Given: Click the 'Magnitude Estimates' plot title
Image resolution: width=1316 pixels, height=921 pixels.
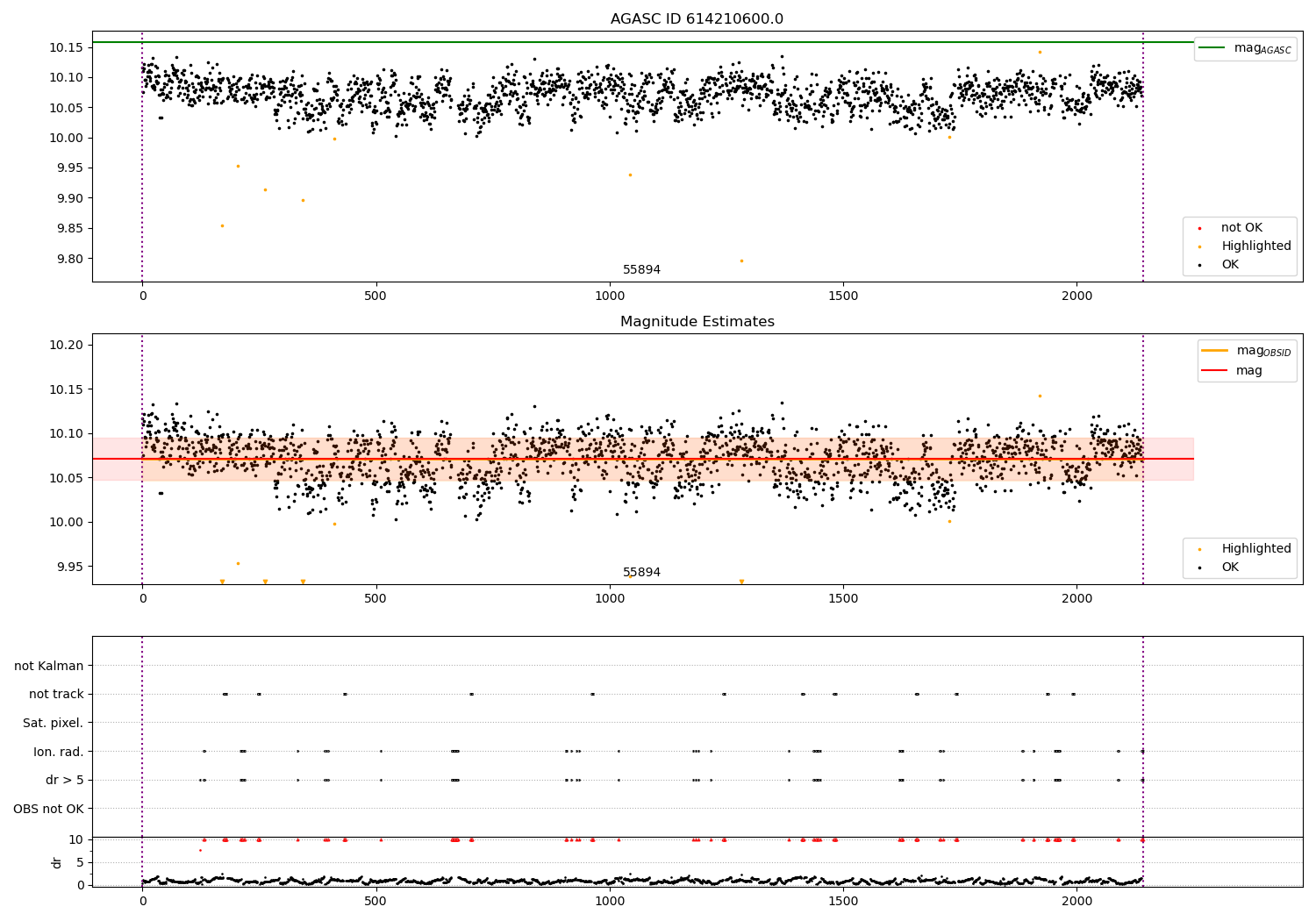Looking at the screenshot, I should (697, 322).
